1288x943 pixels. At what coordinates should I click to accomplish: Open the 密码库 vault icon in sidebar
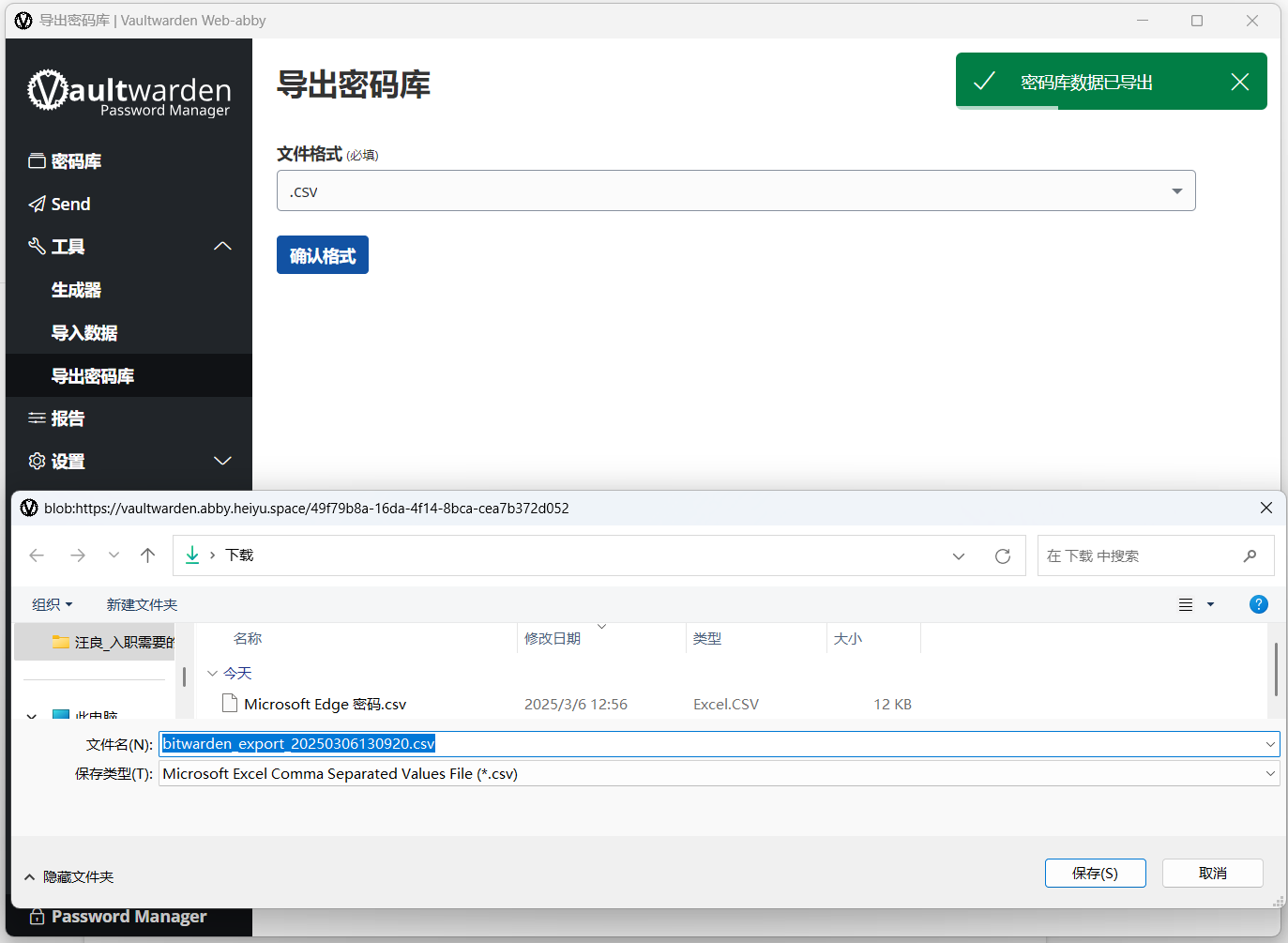click(37, 161)
